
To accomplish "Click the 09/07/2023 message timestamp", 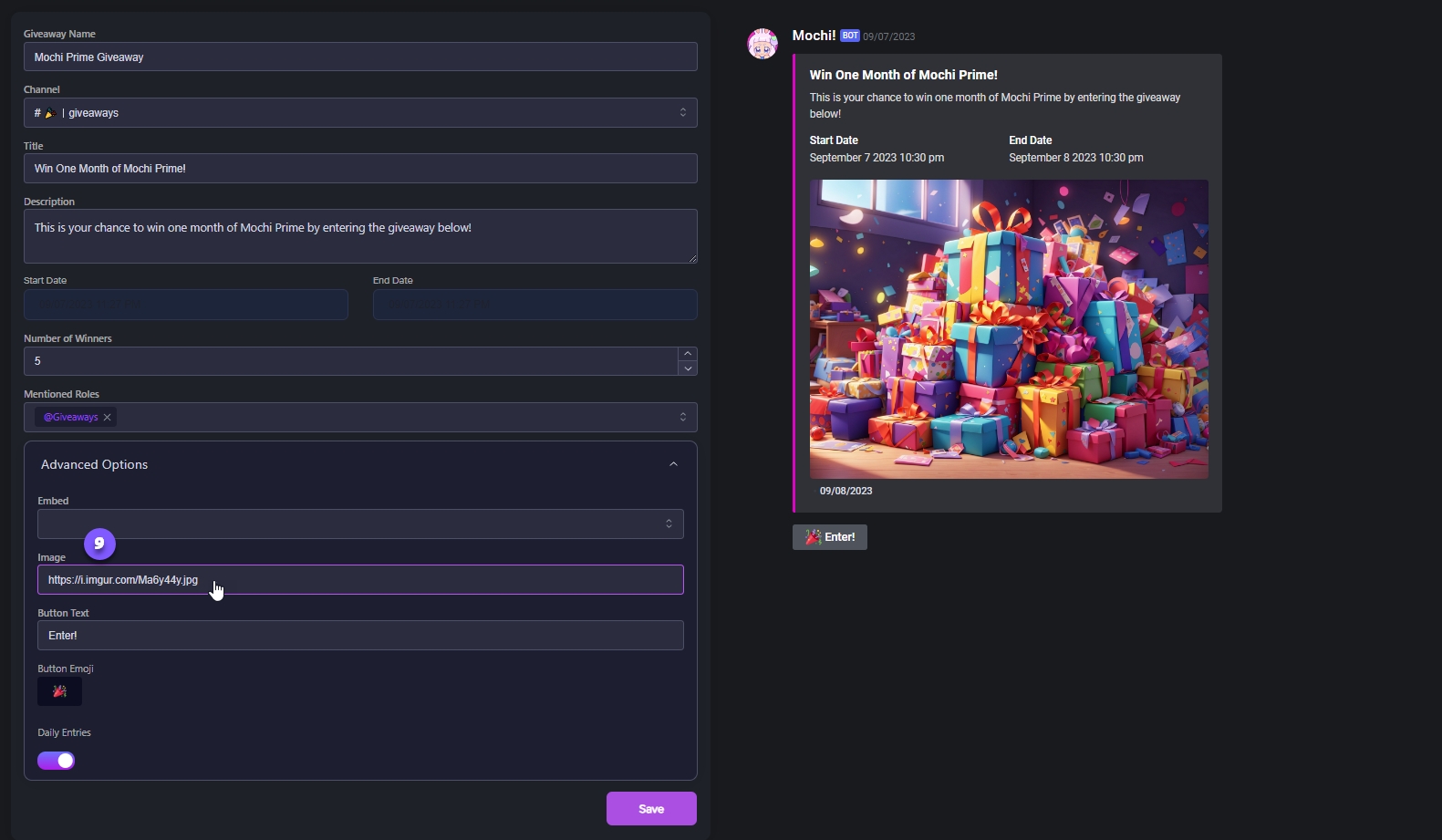I will [889, 36].
